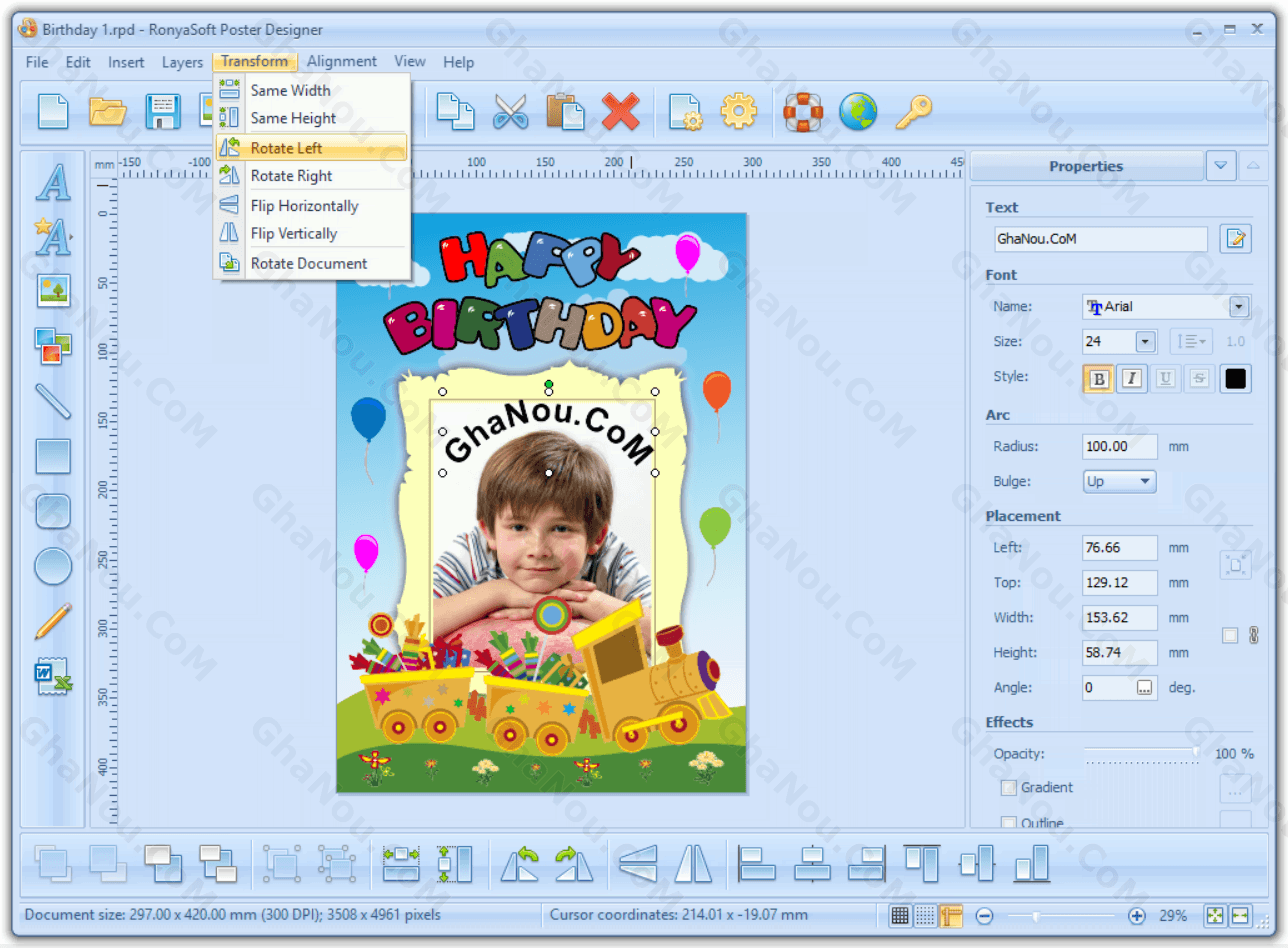The width and height of the screenshot is (1288, 948).
Task: Click the status bar zoom slider
Action: click(1060, 915)
